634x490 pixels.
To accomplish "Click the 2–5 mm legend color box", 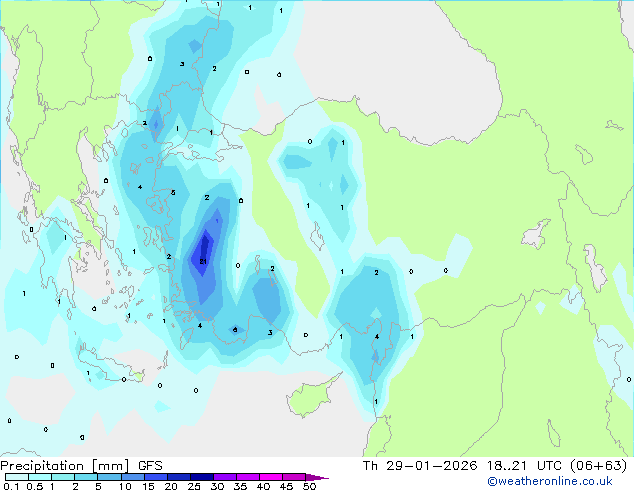I will [x=86, y=477].
